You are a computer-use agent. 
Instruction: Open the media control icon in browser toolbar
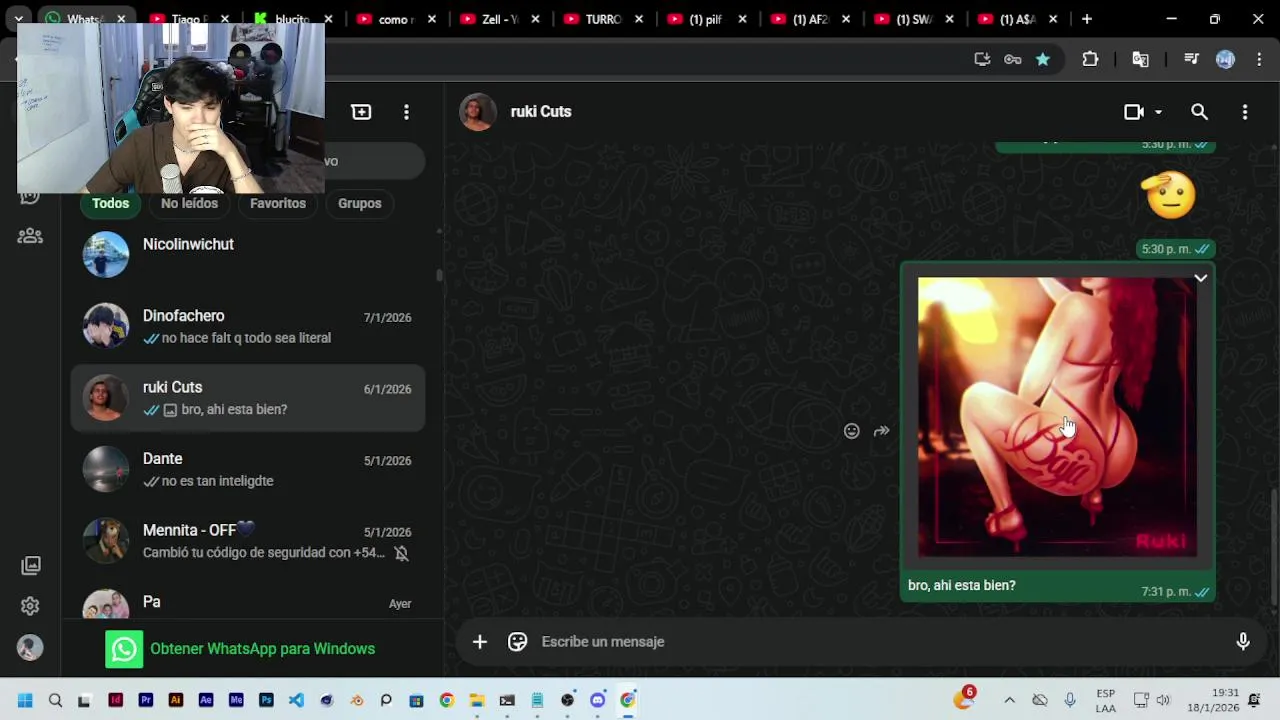pos(1191,59)
